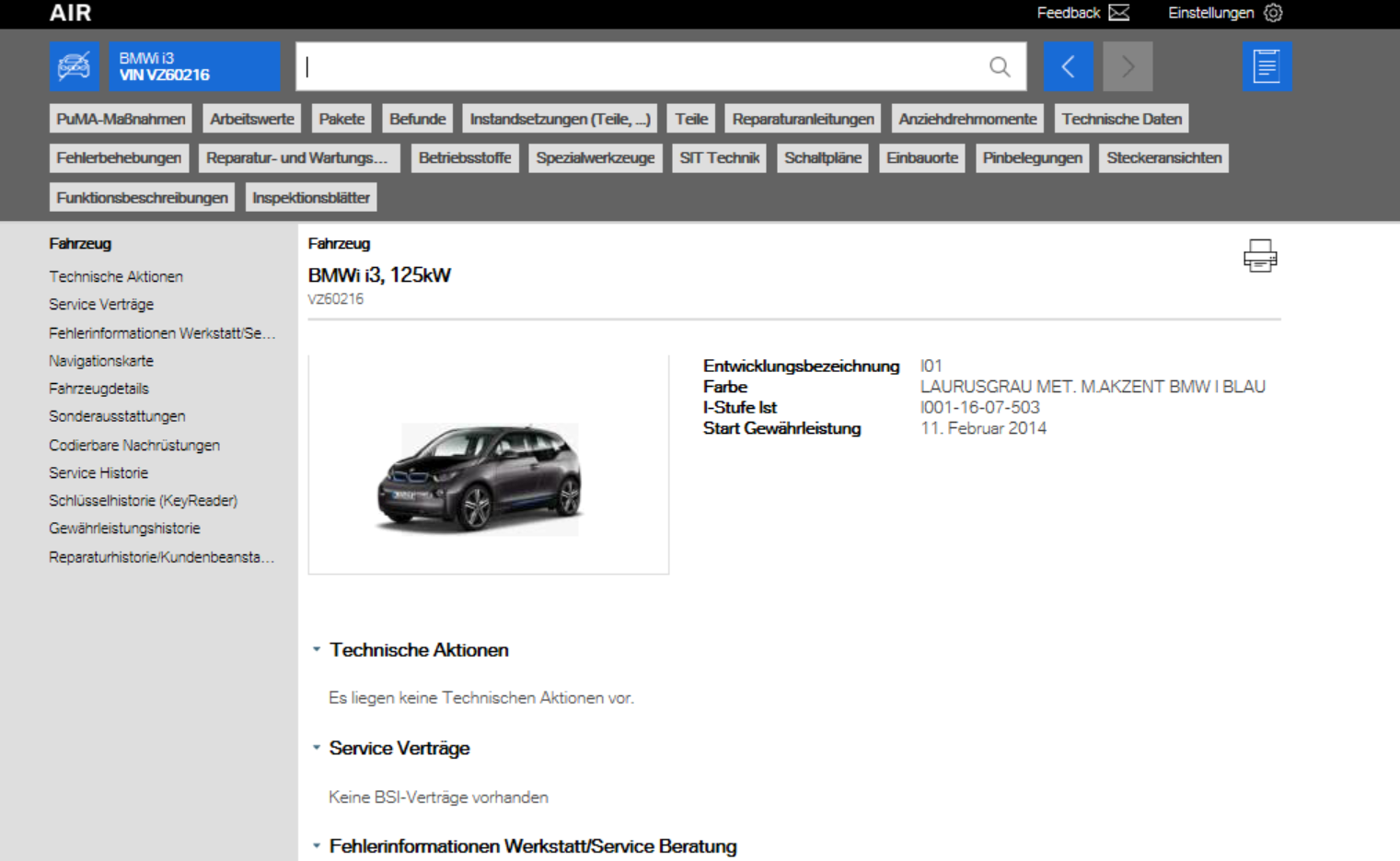Go back with the left arrow button
This screenshot has height=861, width=1400.
click(1068, 66)
